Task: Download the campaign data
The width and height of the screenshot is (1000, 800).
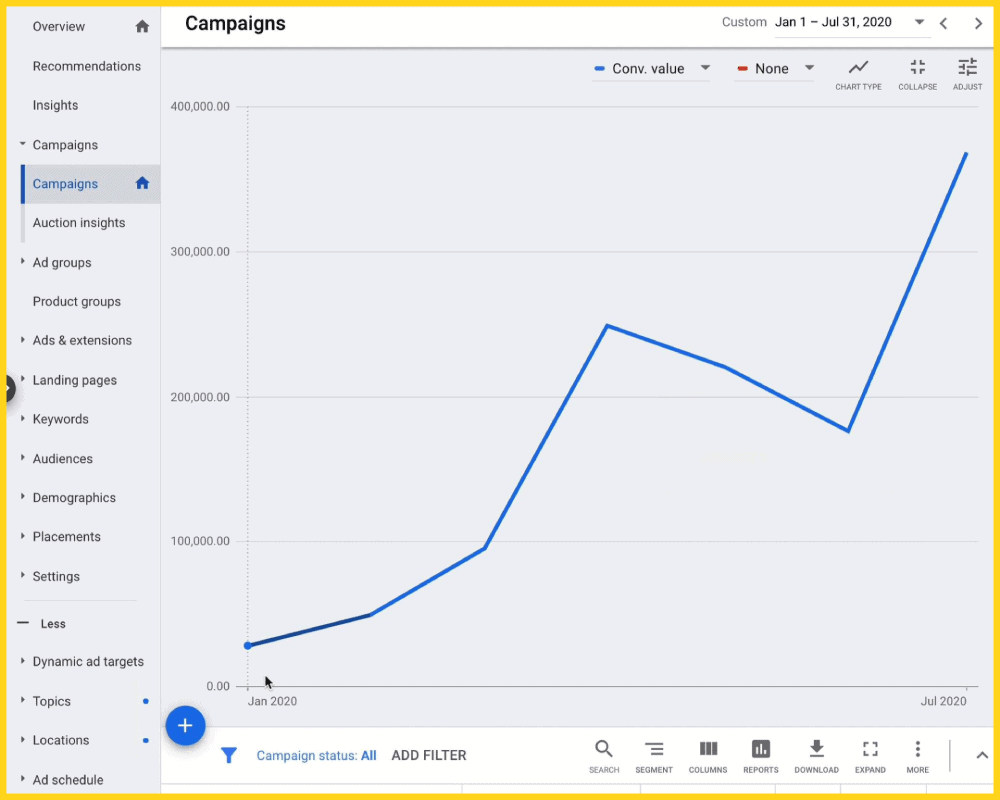Action: pyautogui.click(x=816, y=757)
